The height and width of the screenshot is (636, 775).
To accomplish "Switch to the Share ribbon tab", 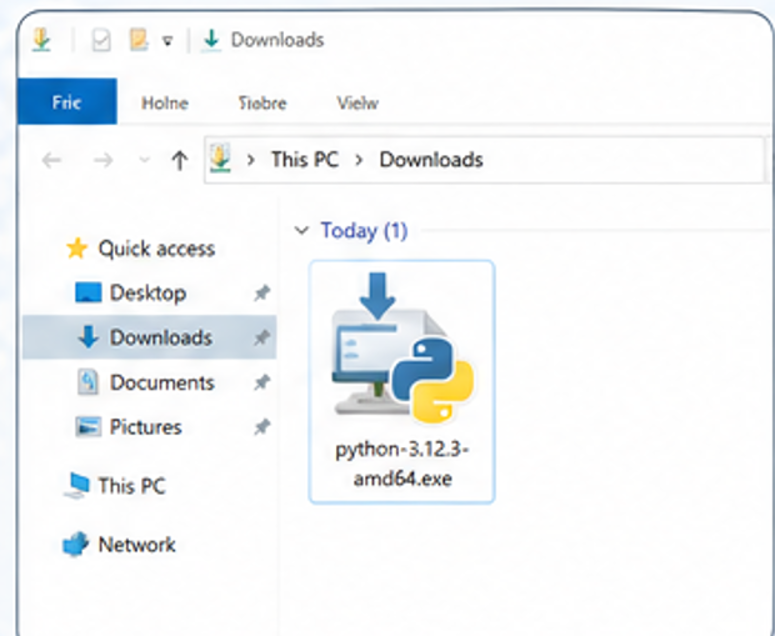I will coord(262,103).
